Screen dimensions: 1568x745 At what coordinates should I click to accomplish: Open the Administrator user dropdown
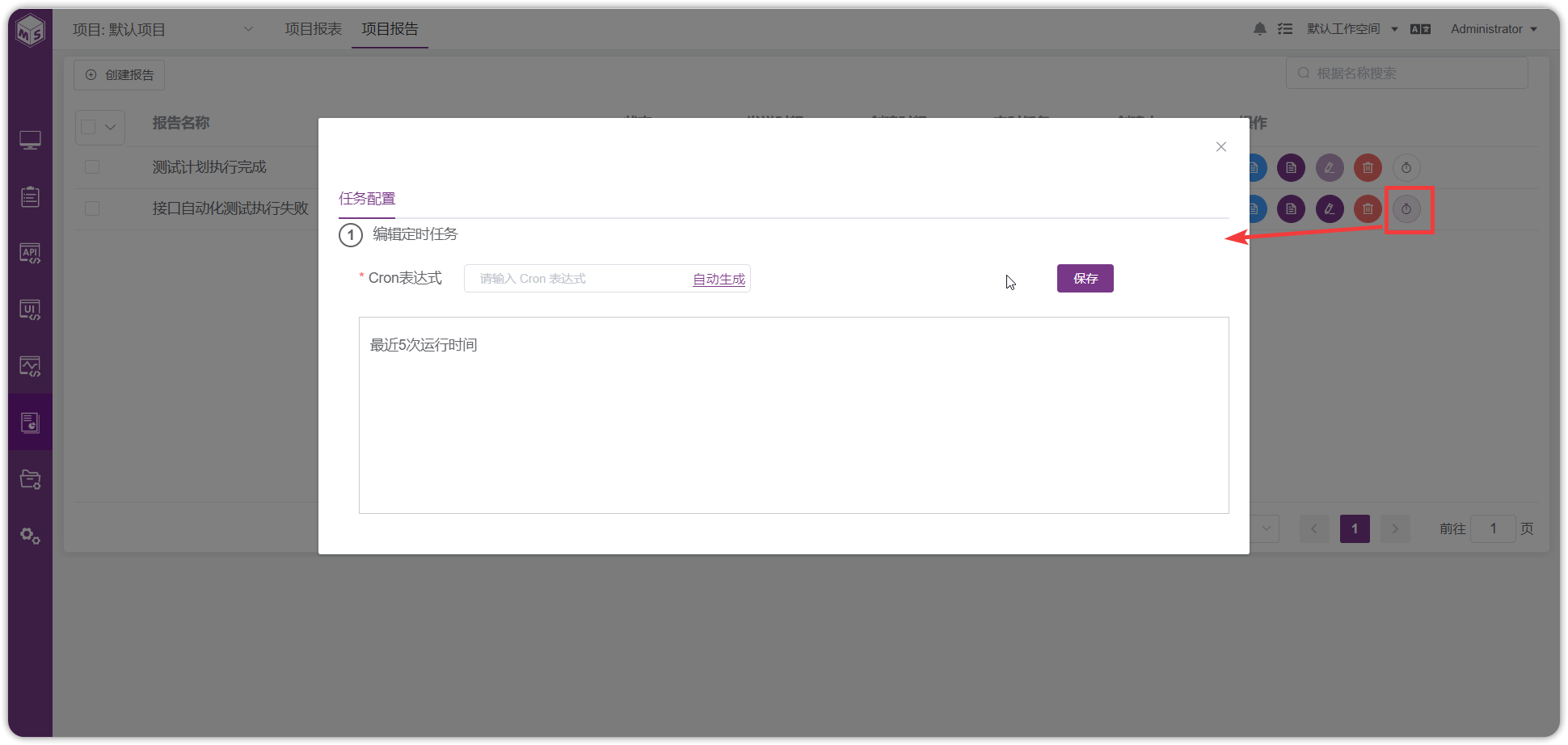coord(1494,29)
